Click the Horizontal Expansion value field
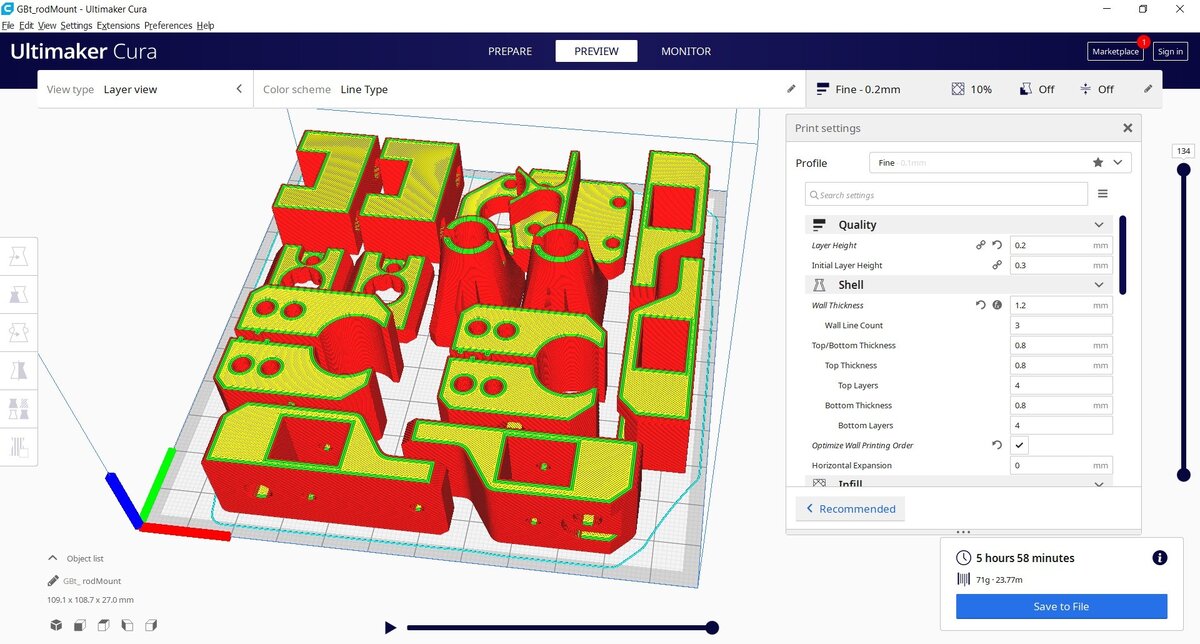 click(1061, 465)
